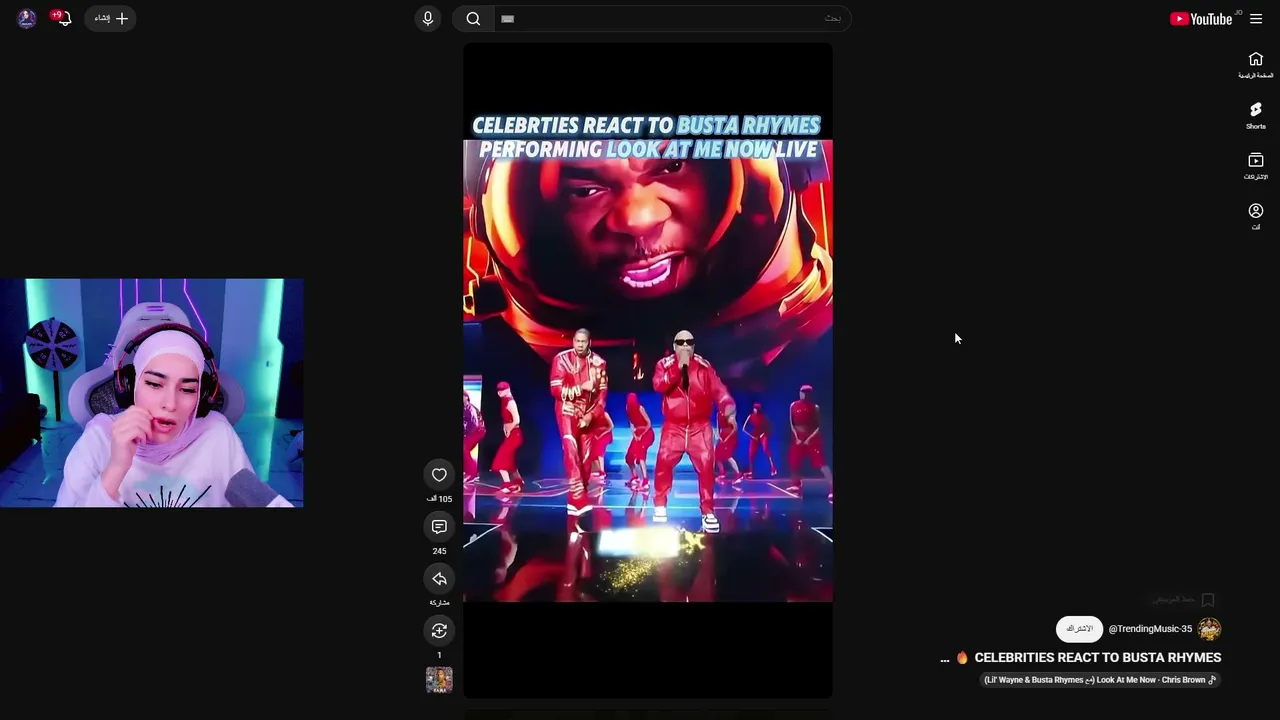
Task: Remix this Short
Action: (x=439, y=631)
